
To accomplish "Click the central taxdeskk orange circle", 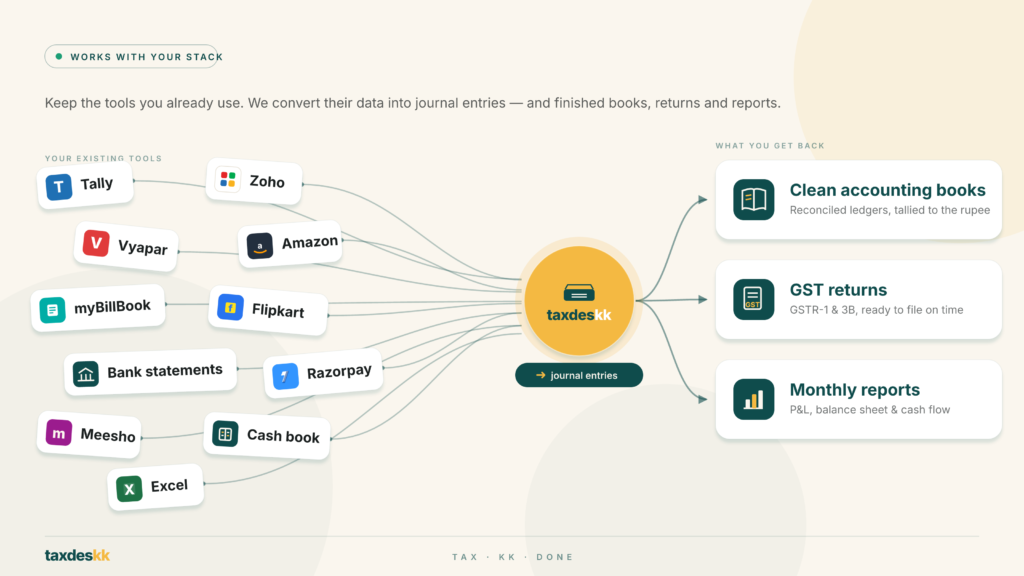I will (579, 300).
